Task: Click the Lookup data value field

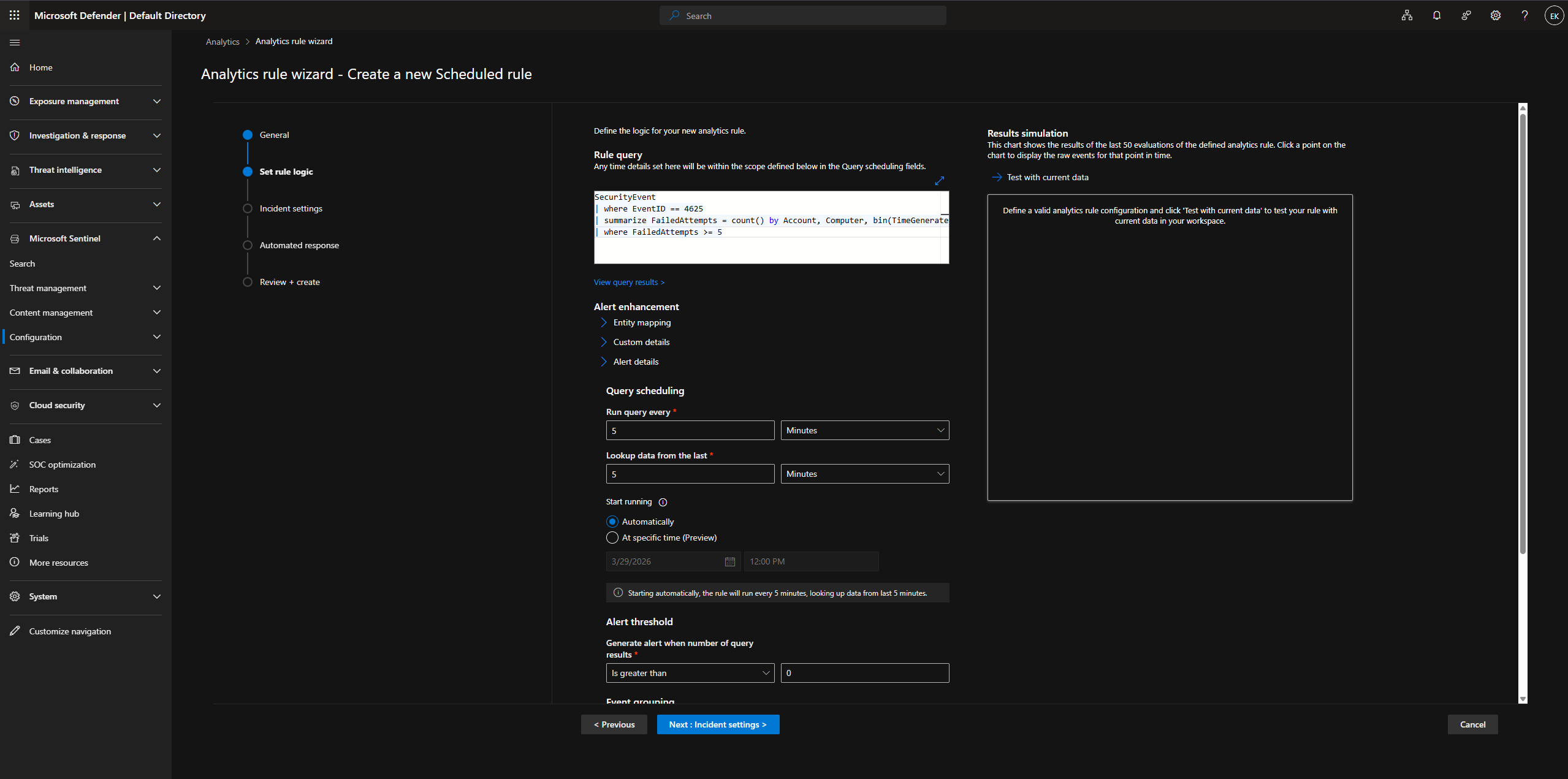Action: (x=690, y=474)
